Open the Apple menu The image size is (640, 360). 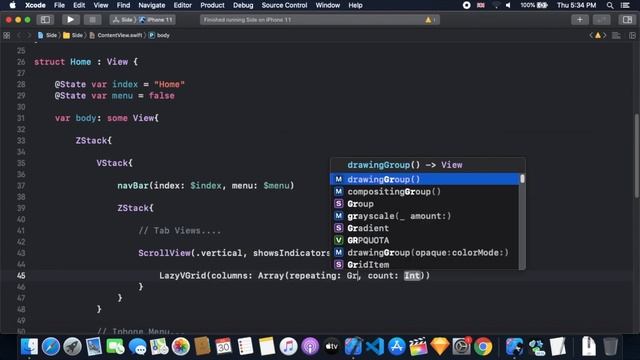tap(13, 5)
